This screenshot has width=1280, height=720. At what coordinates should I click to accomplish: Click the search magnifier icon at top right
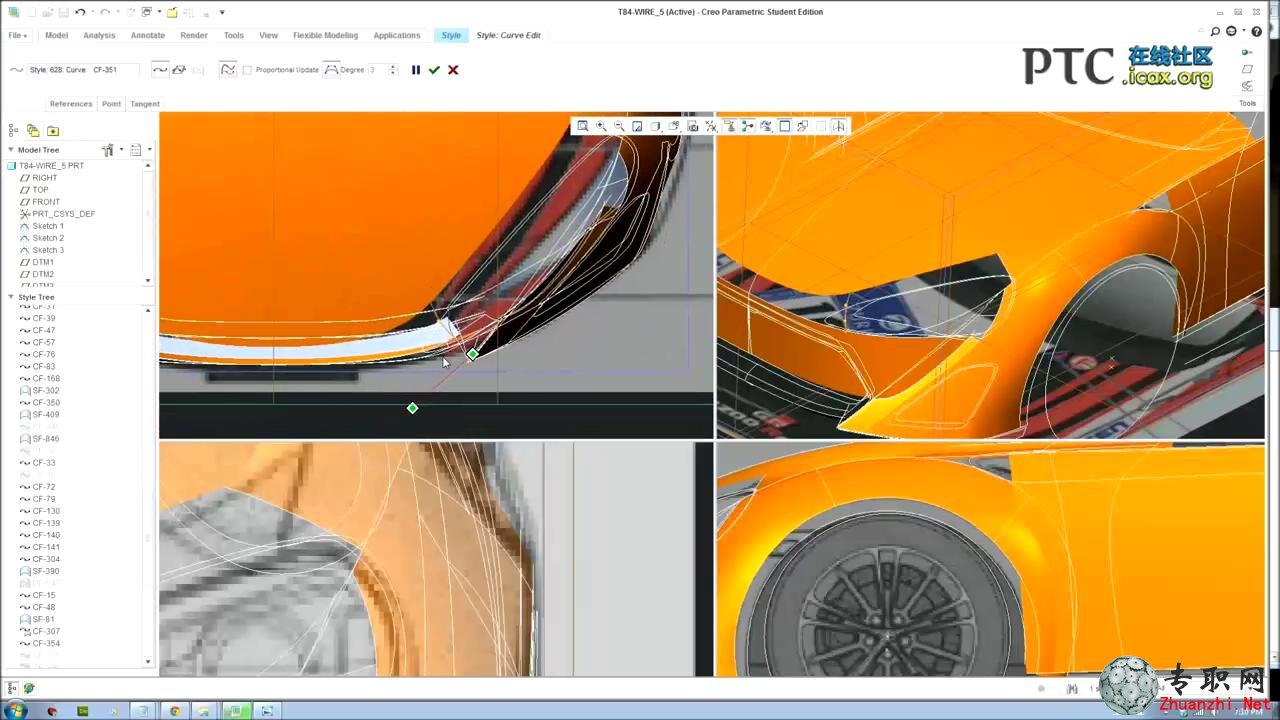1215,32
